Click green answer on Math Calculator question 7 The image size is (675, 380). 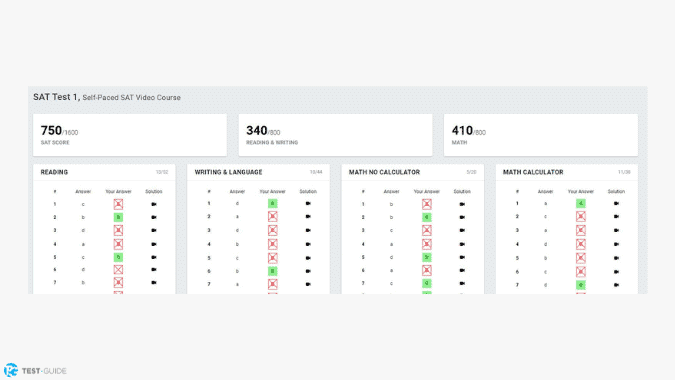pyautogui.click(x=581, y=285)
